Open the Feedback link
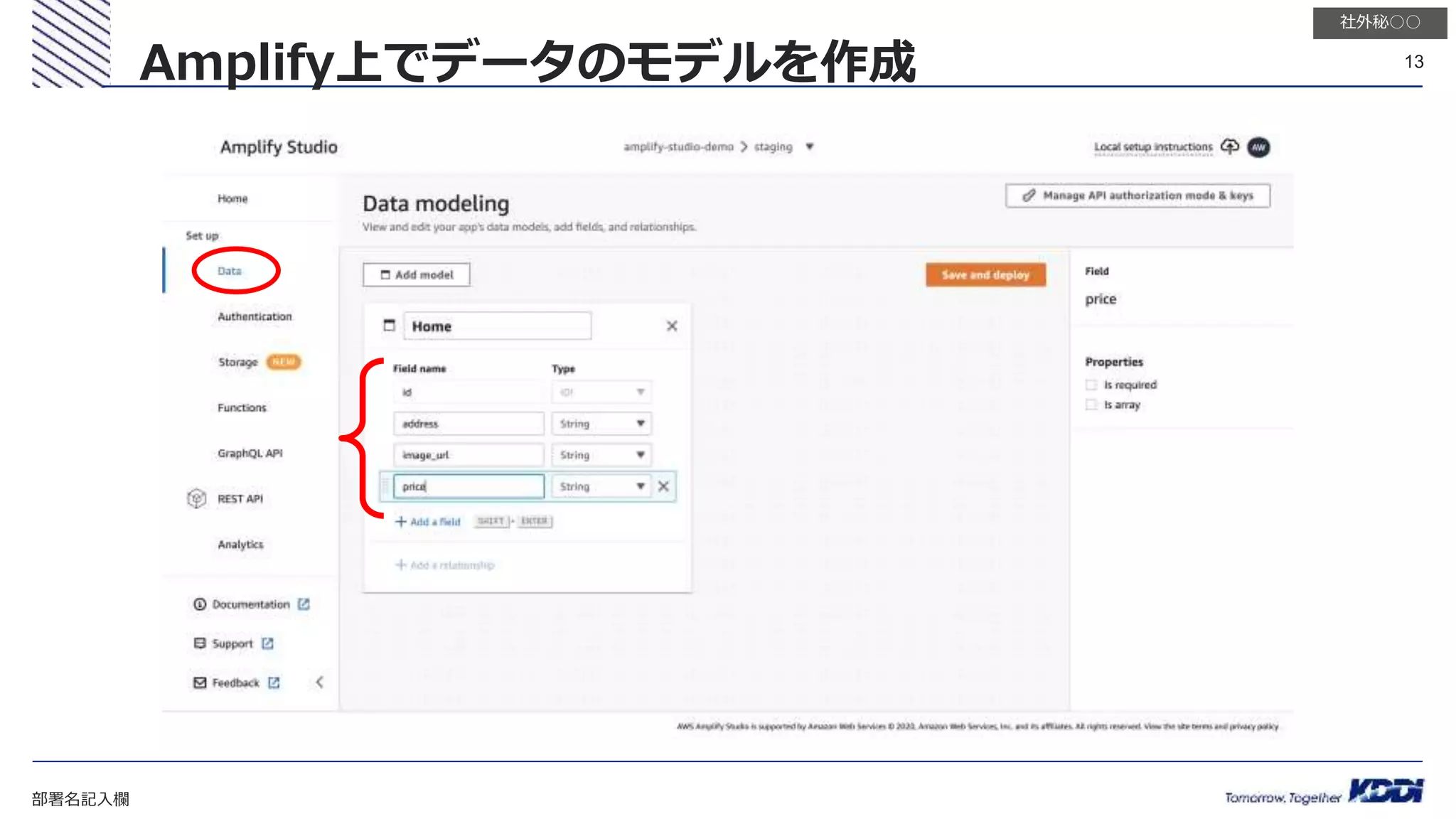 (236, 682)
